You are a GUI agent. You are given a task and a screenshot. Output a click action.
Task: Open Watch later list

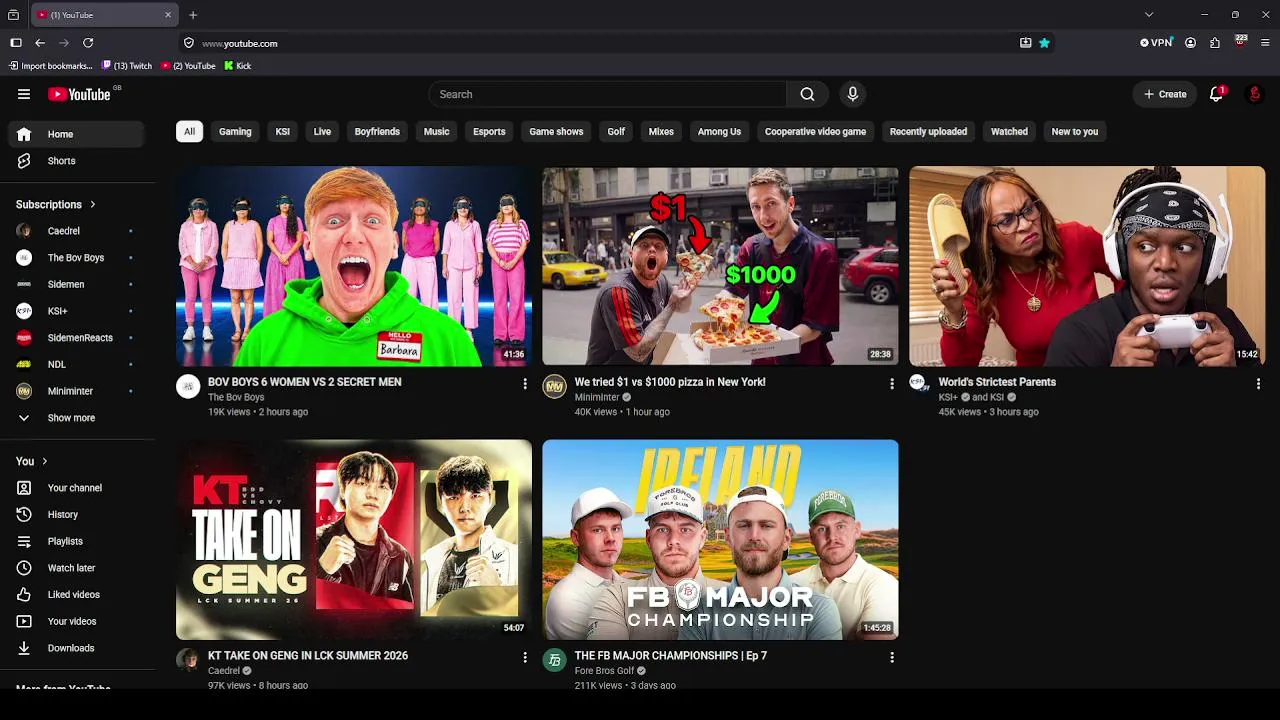pos(78,568)
